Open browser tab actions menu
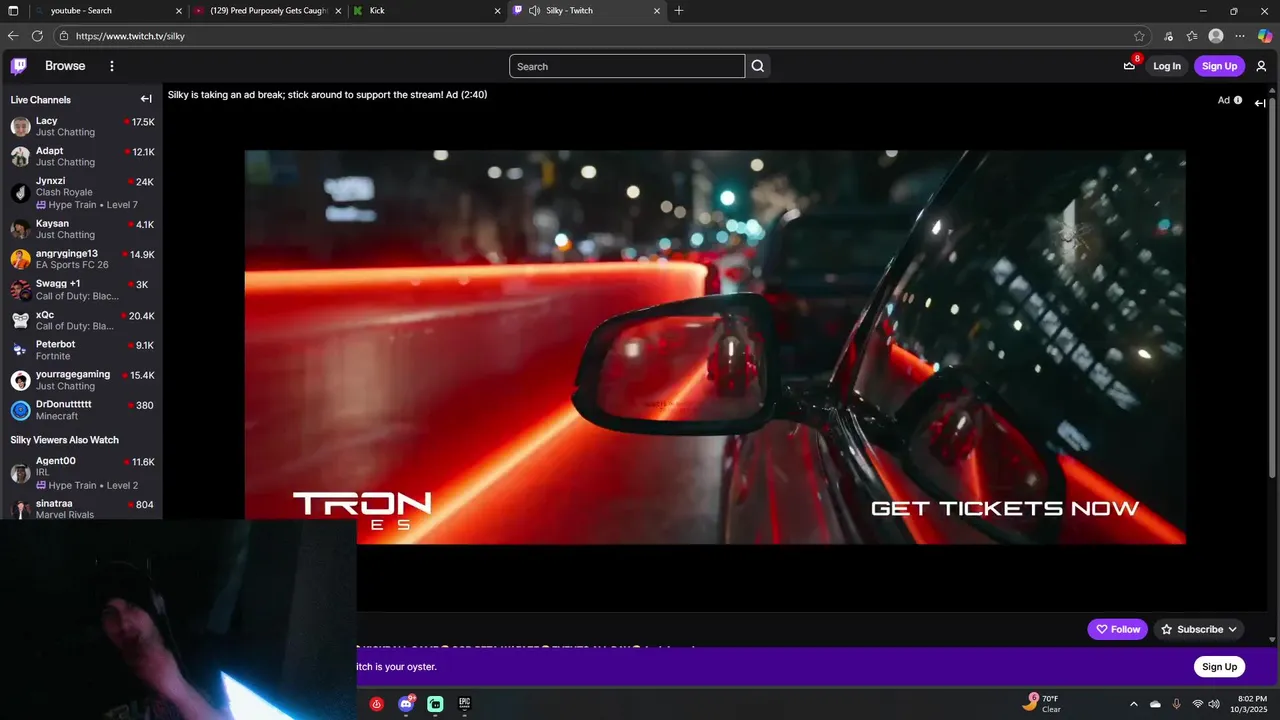This screenshot has width=1280, height=720. pyautogui.click(x=14, y=10)
